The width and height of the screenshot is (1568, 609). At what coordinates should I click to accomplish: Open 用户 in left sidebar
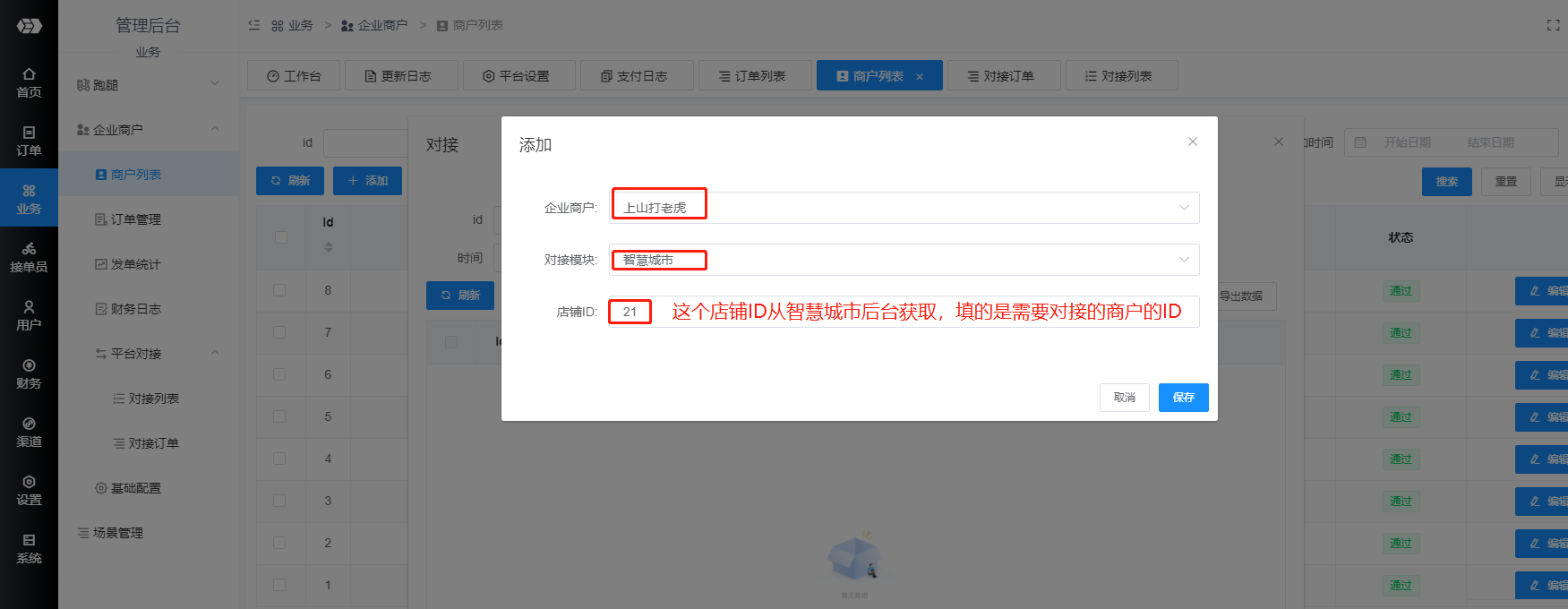29,315
